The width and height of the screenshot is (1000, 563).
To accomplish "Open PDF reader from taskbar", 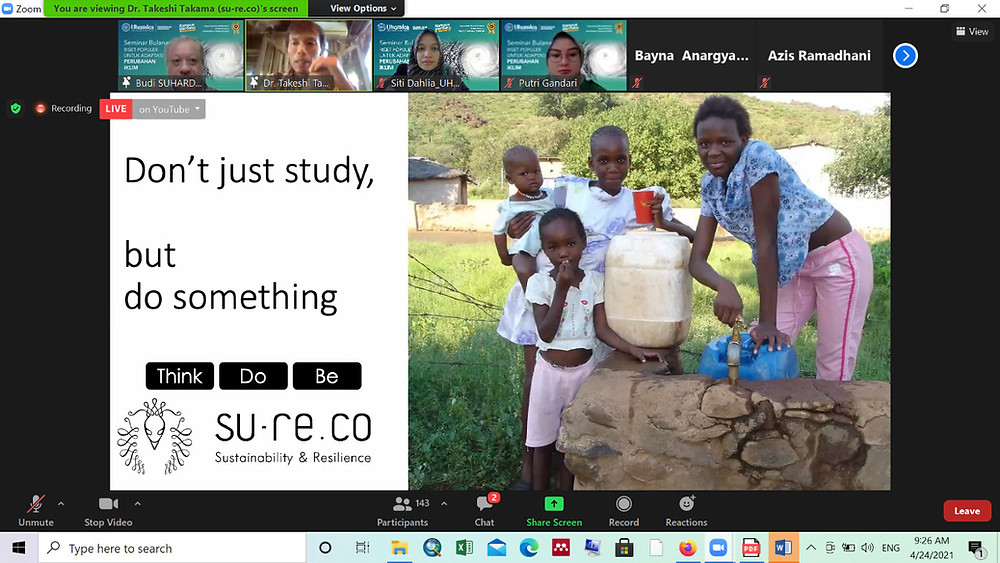I will pyautogui.click(x=751, y=548).
